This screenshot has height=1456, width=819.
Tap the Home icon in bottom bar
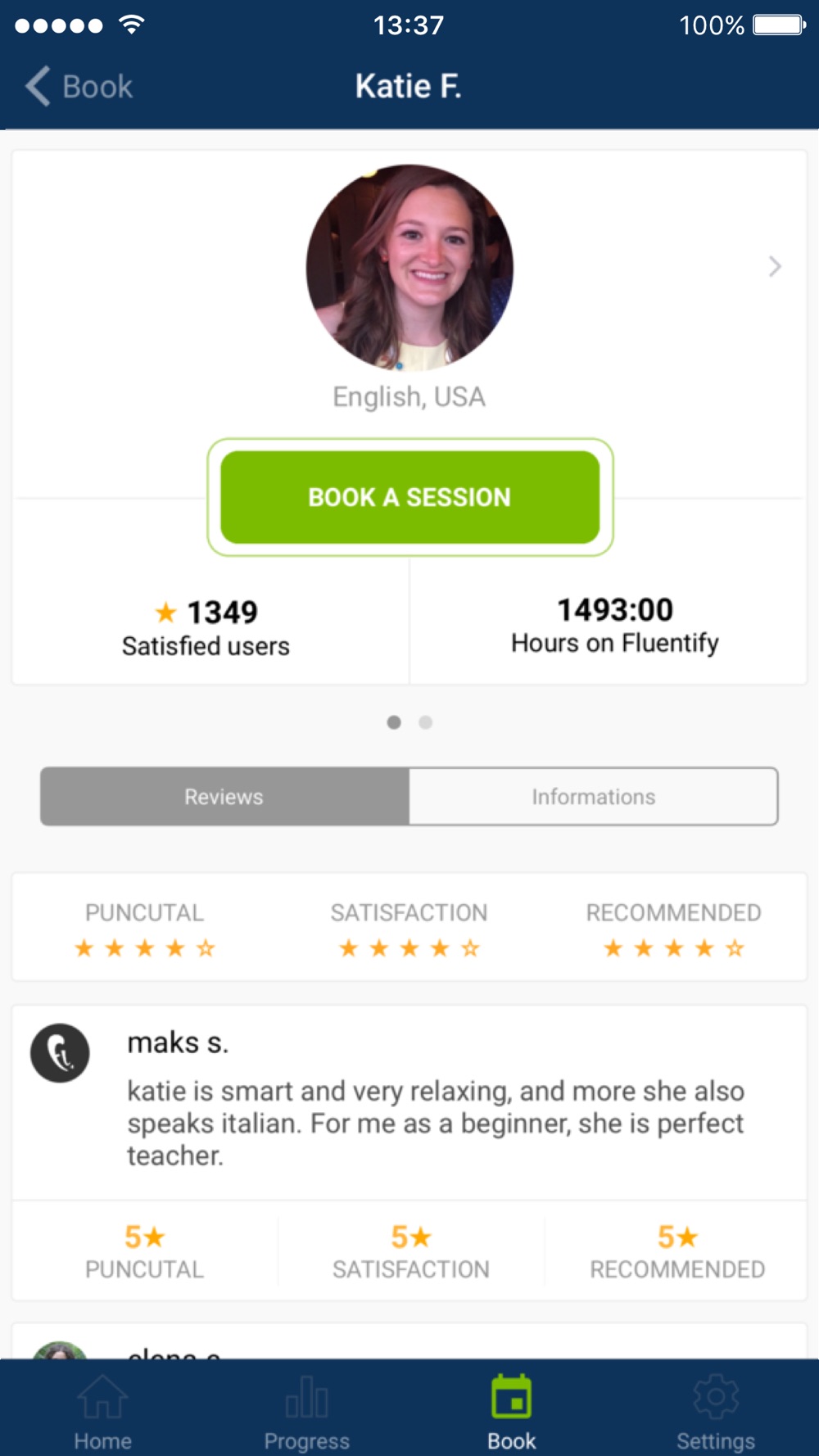point(102,1397)
